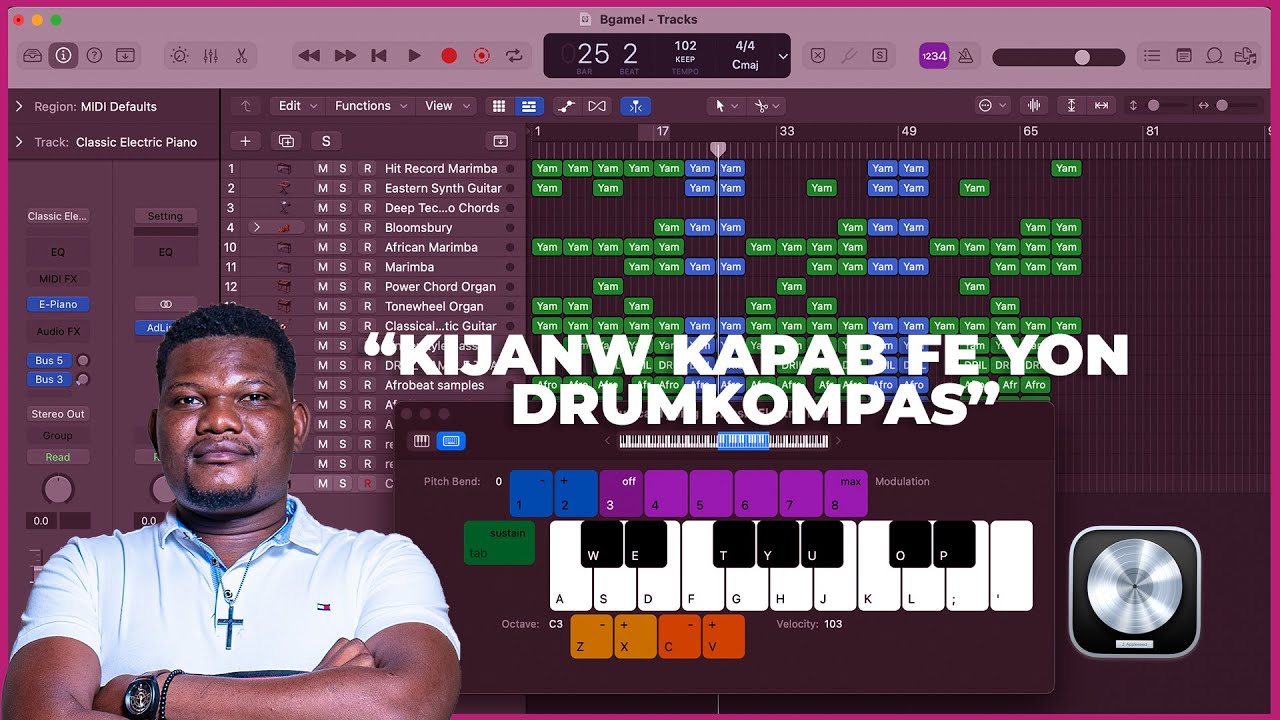The width and height of the screenshot is (1280, 720).
Task: Open the toolbar download tray icon
Action: tap(125, 56)
